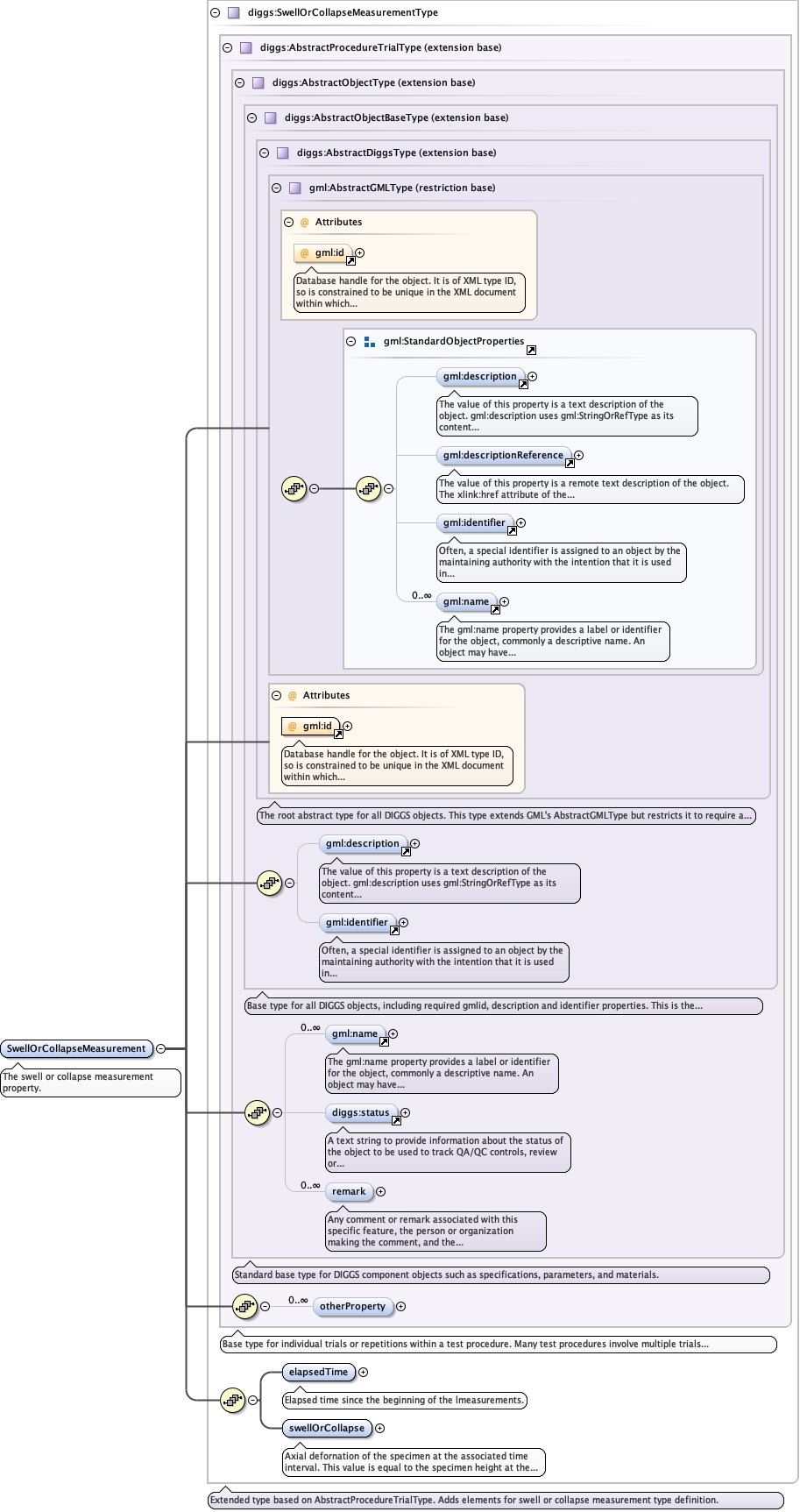
Task: Expand the elapsedTime element plus button
Action: coord(364,1373)
